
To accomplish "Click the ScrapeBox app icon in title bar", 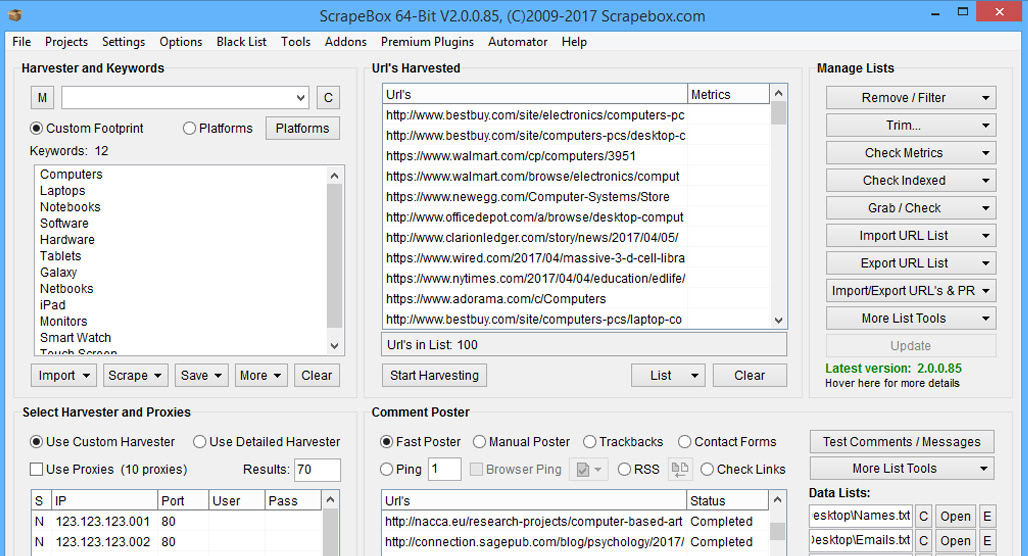I will [x=14, y=15].
